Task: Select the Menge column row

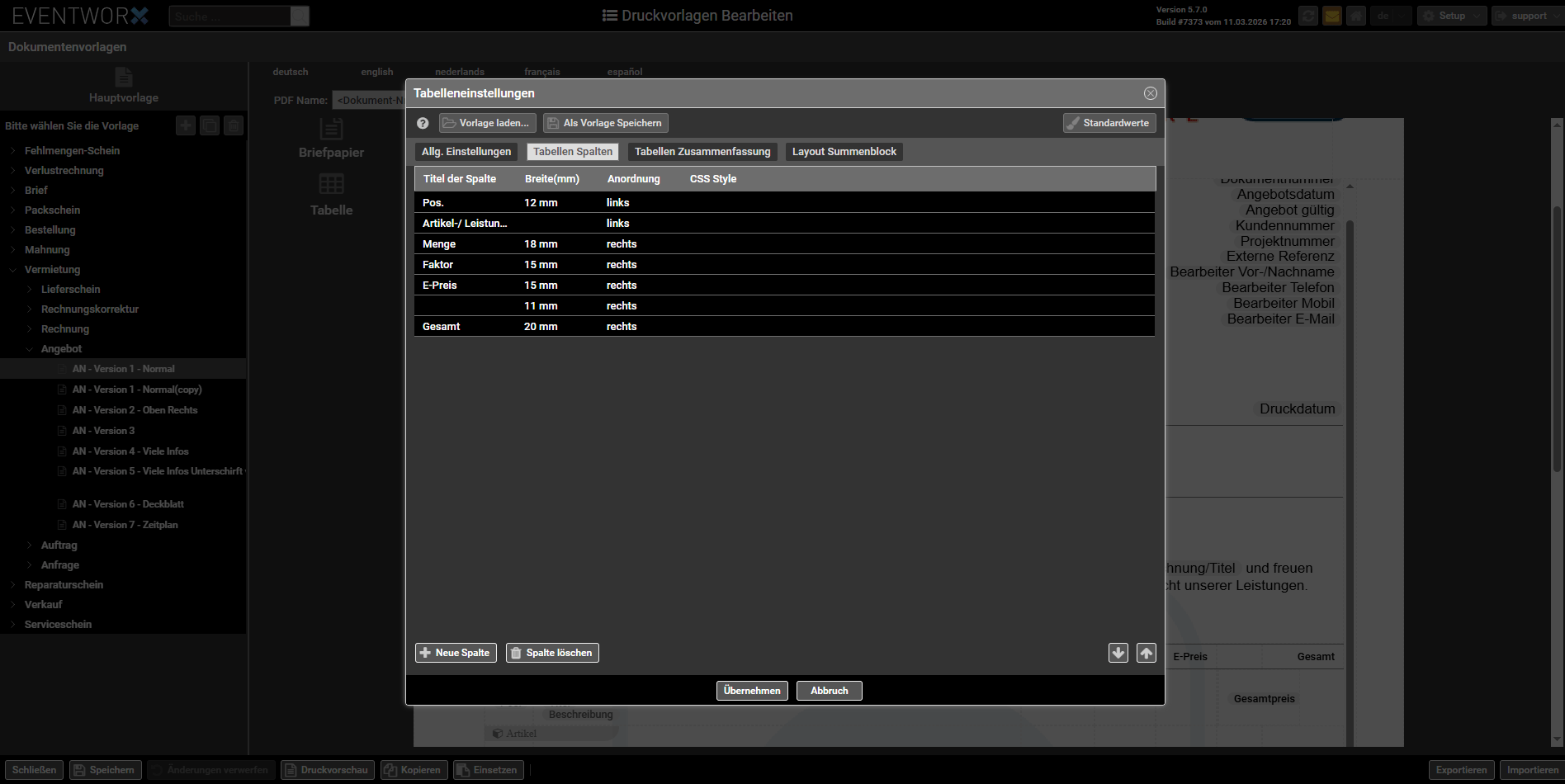Action: (x=439, y=244)
